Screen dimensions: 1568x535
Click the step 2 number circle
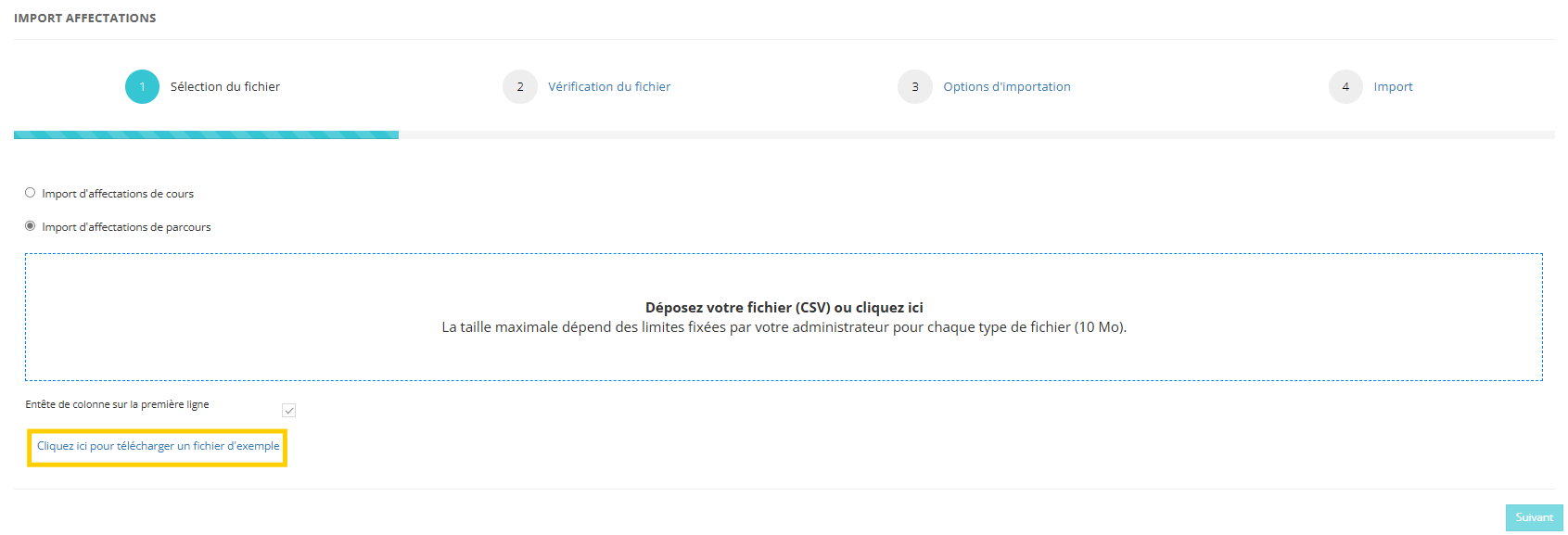[x=520, y=87]
